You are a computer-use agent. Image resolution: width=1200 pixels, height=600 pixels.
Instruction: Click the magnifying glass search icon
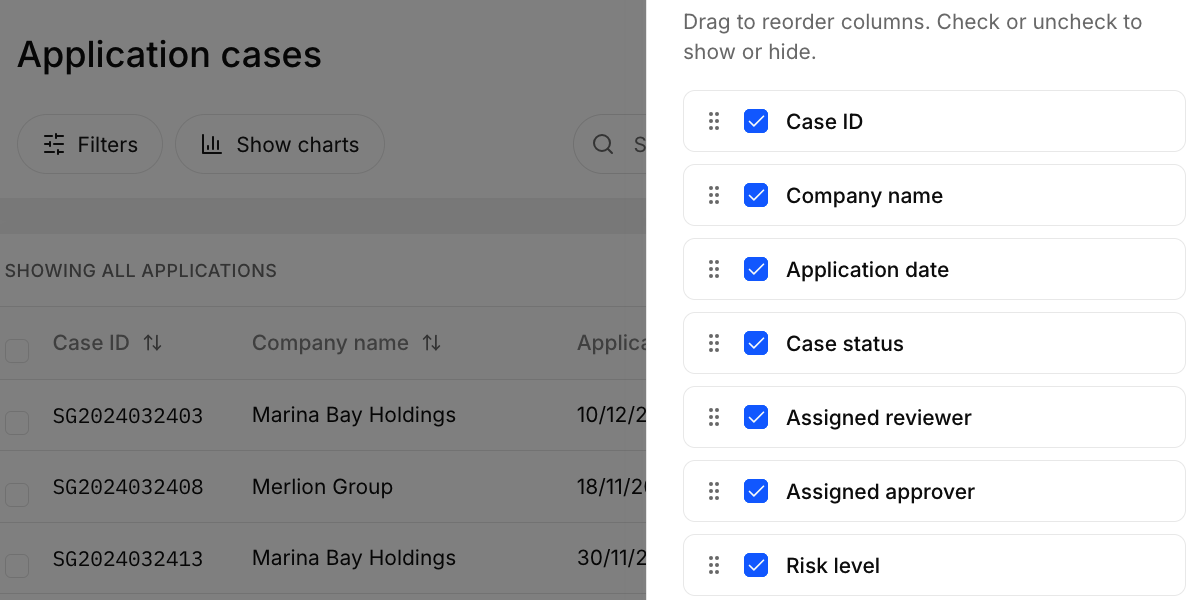pyautogui.click(x=603, y=144)
